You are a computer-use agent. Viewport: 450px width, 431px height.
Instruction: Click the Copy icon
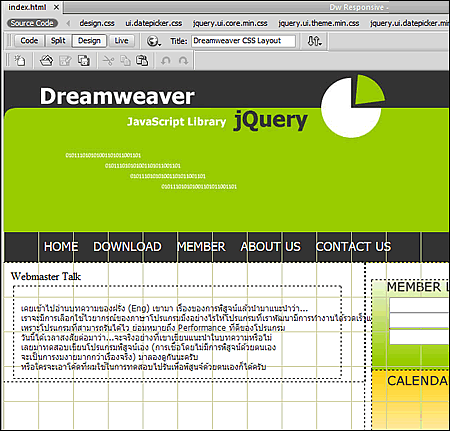(125, 61)
